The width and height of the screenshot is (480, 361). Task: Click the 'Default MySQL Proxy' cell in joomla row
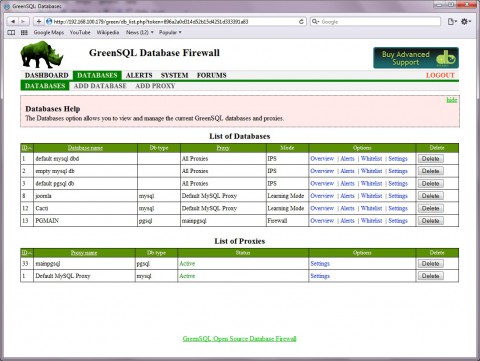(223, 196)
